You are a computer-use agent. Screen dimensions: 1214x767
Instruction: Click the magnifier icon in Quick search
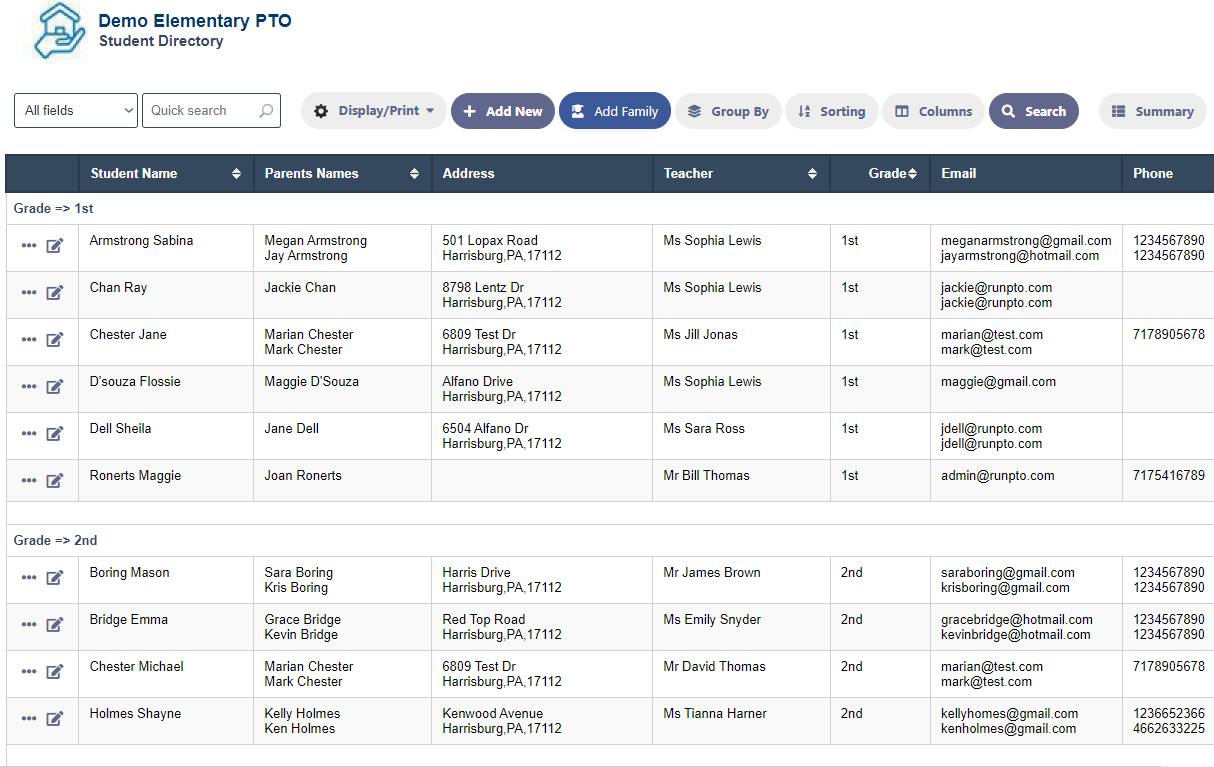264,110
